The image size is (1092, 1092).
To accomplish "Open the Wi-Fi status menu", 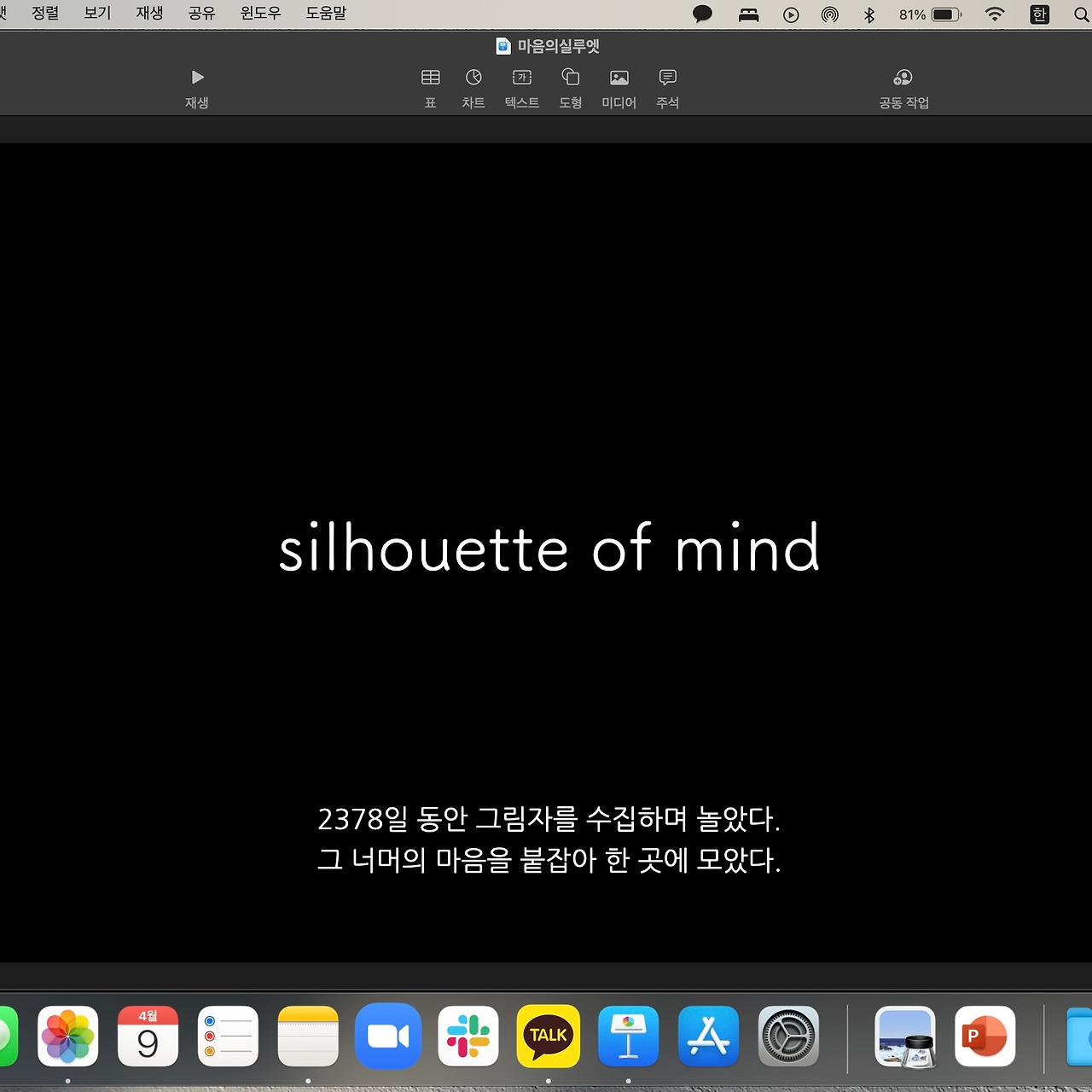I will 995,15.
